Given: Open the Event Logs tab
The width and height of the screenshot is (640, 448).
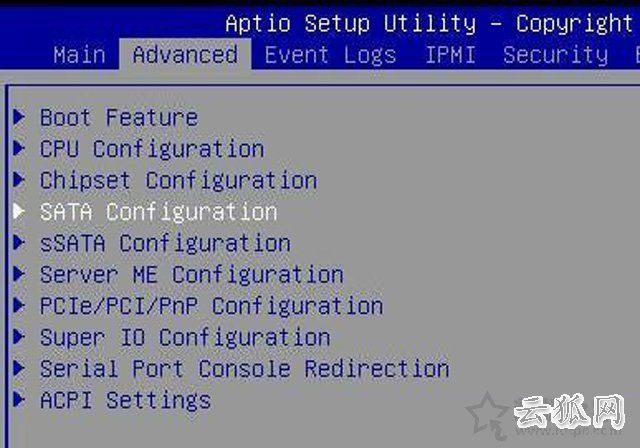Looking at the screenshot, I should coord(330,54).
